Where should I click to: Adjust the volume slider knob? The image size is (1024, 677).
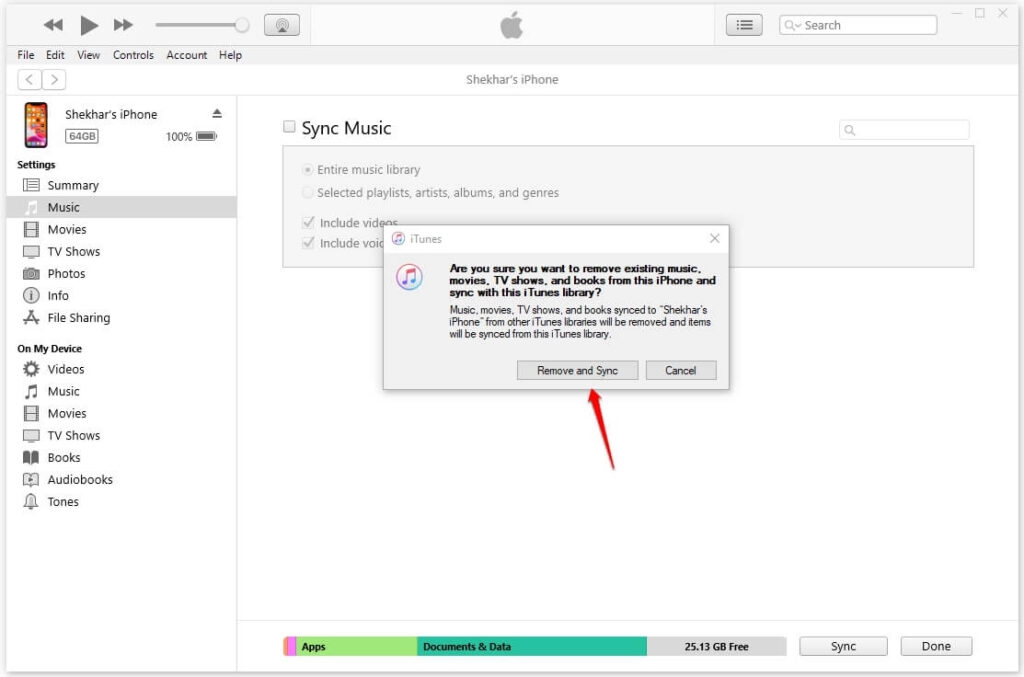point(242,25)
